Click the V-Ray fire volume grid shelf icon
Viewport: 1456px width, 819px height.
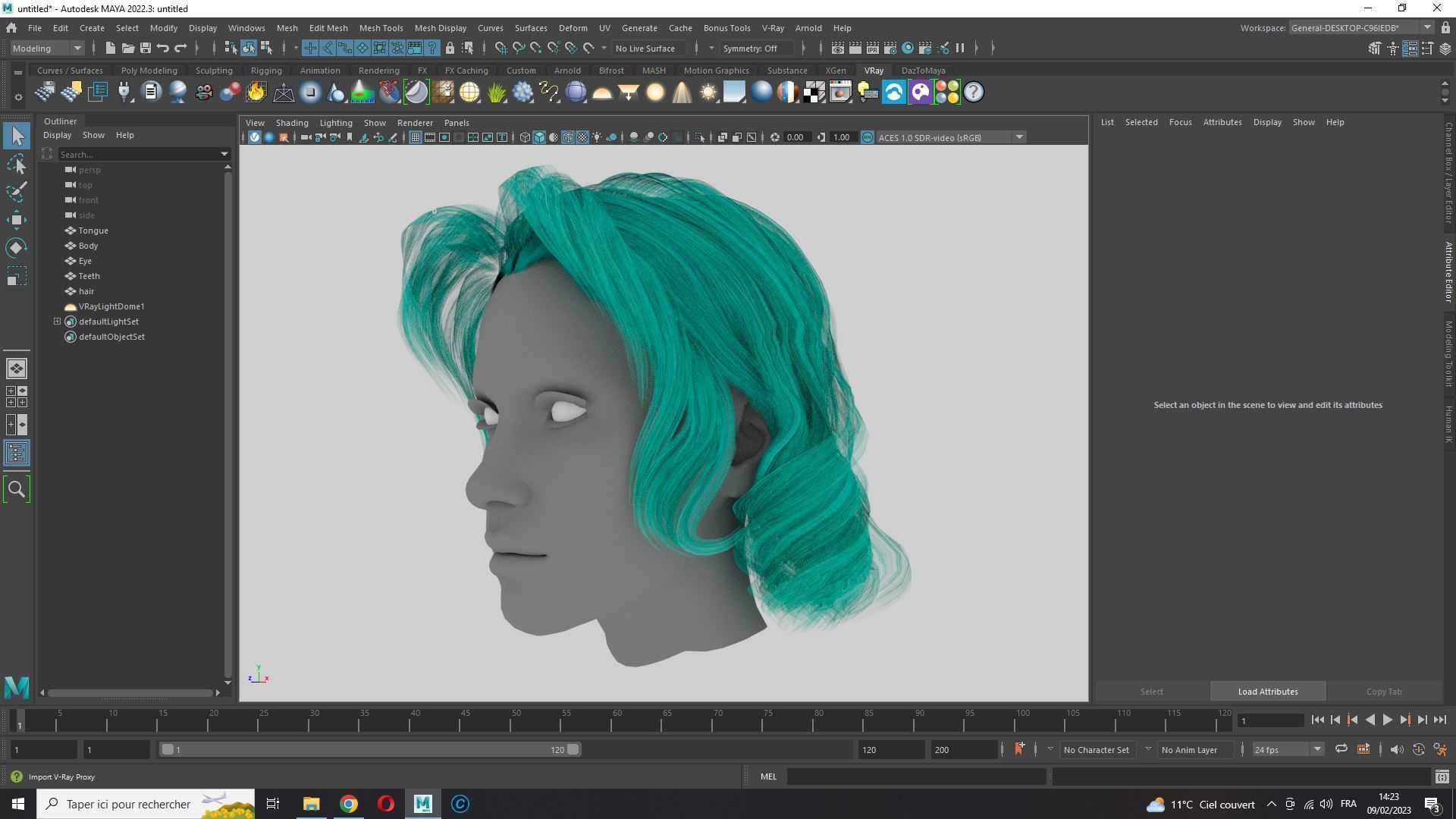click(x=256, y=93)
